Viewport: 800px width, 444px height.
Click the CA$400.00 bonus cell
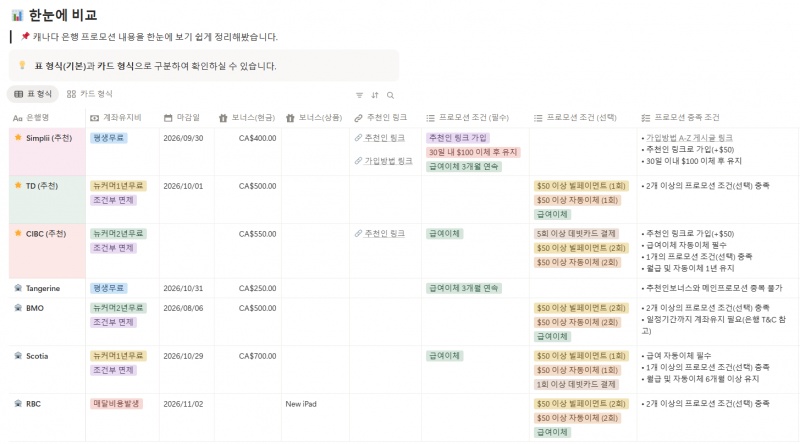[x=257, y=138]
